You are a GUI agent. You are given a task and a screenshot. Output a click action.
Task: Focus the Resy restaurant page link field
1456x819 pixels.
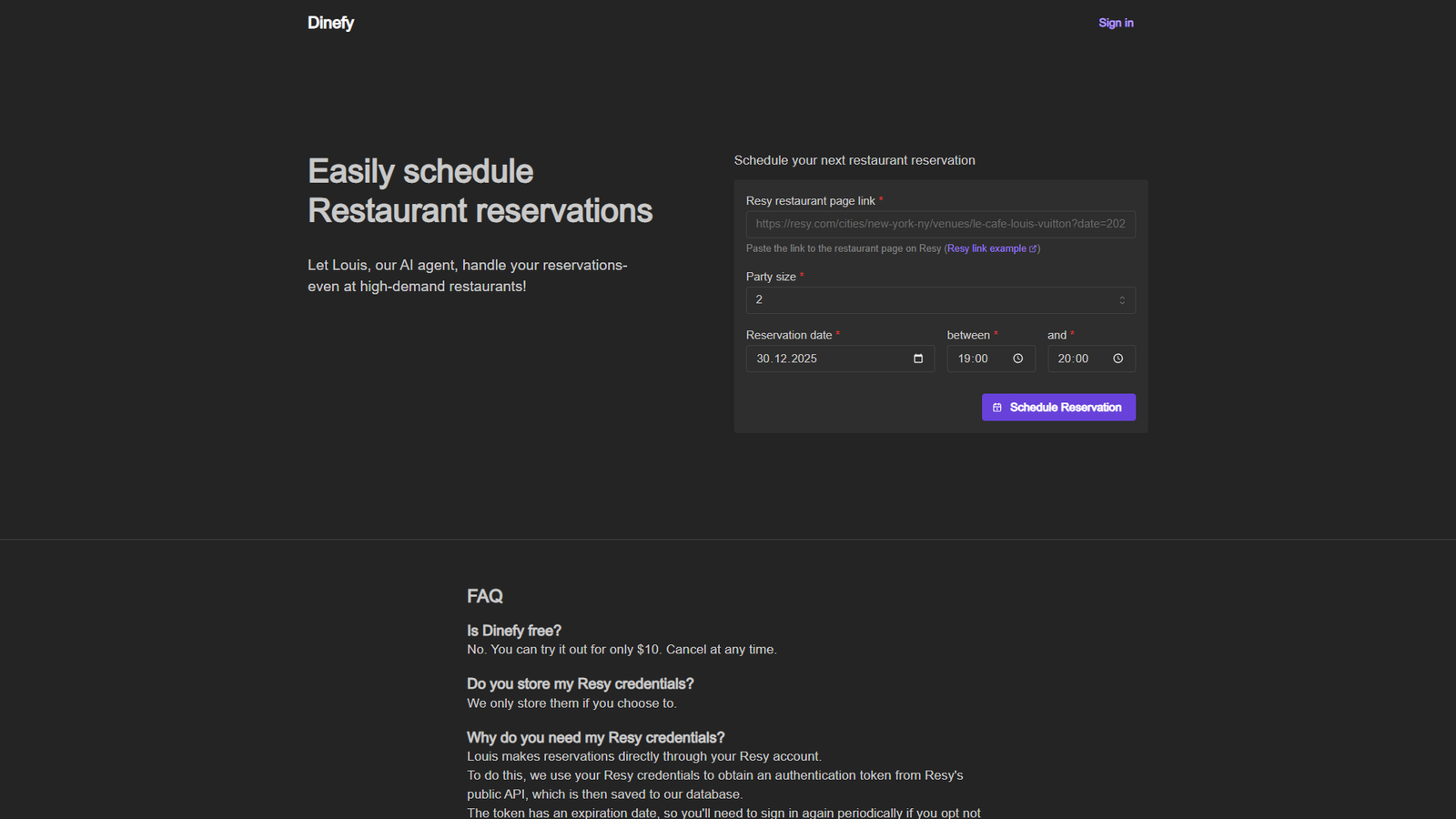click(x=941, y=224)
